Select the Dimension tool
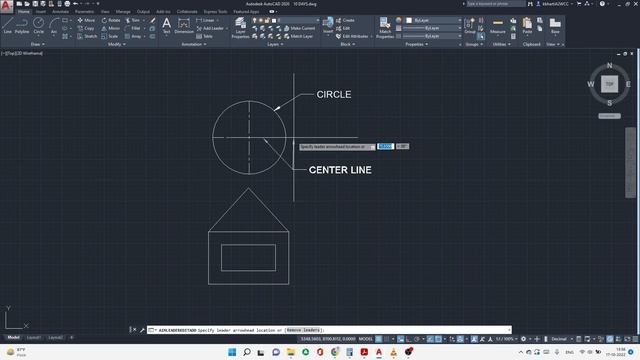640x360 pixels. point(184,25)
